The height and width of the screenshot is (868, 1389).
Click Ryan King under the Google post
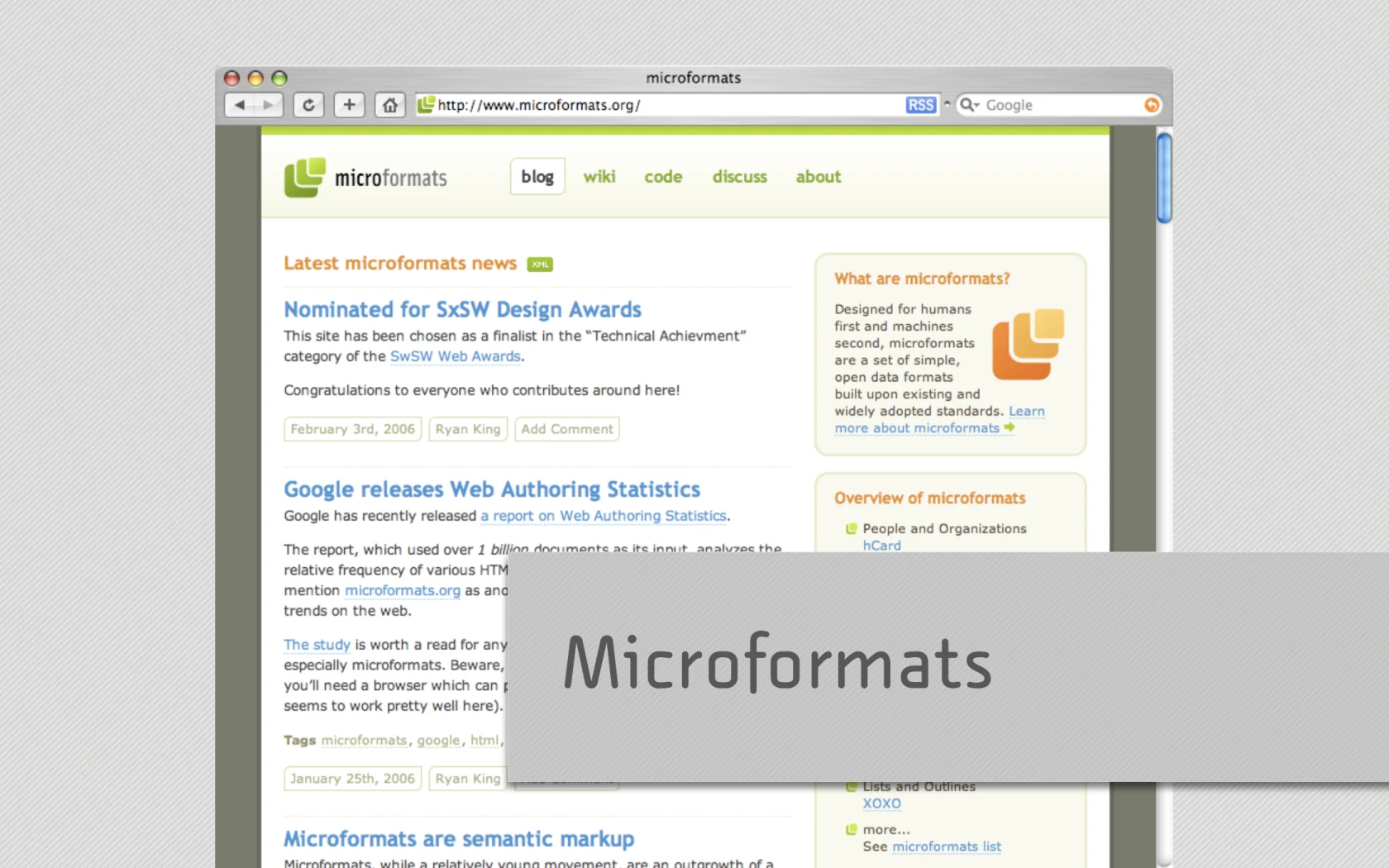point(468,779)
